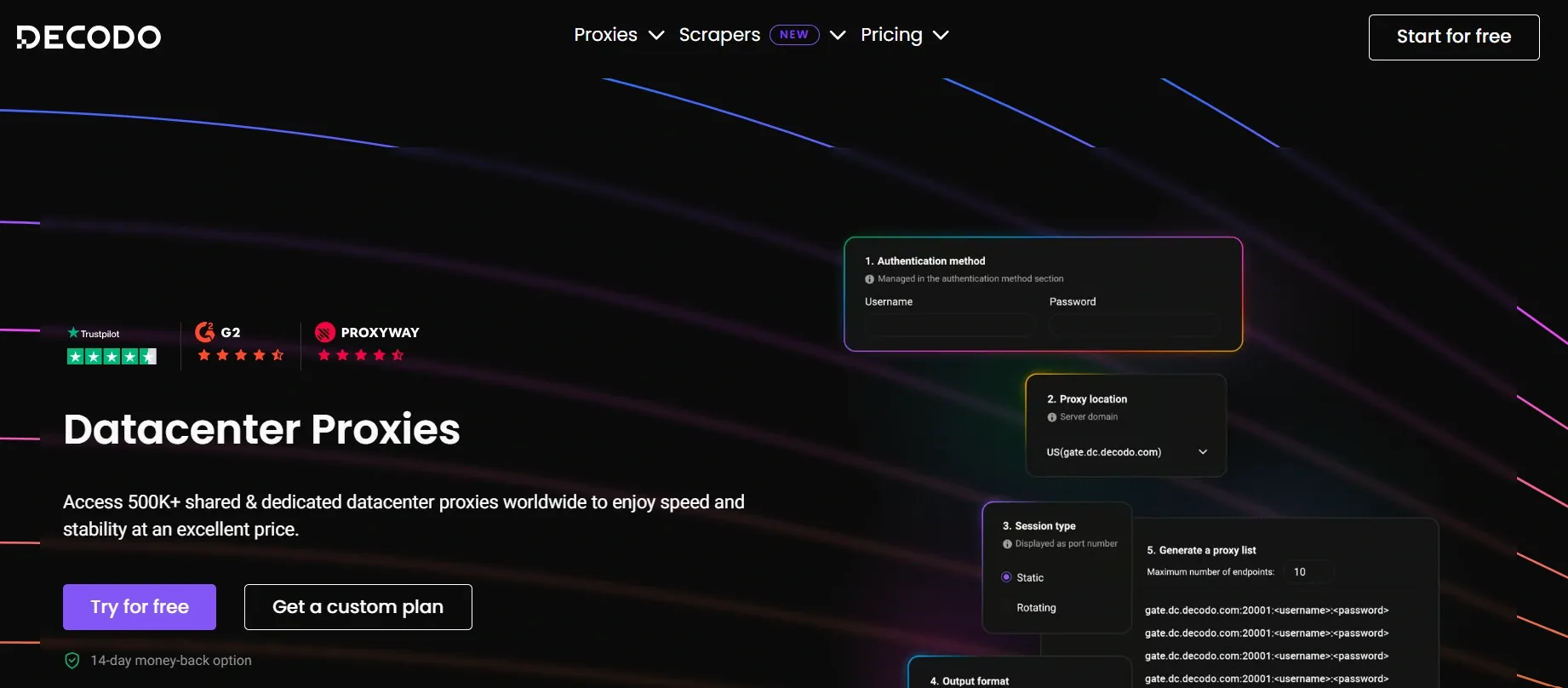The image size is (1568, 688).
Task: Expand the Scrapers chevron arrow
Action: pos(838,35)
